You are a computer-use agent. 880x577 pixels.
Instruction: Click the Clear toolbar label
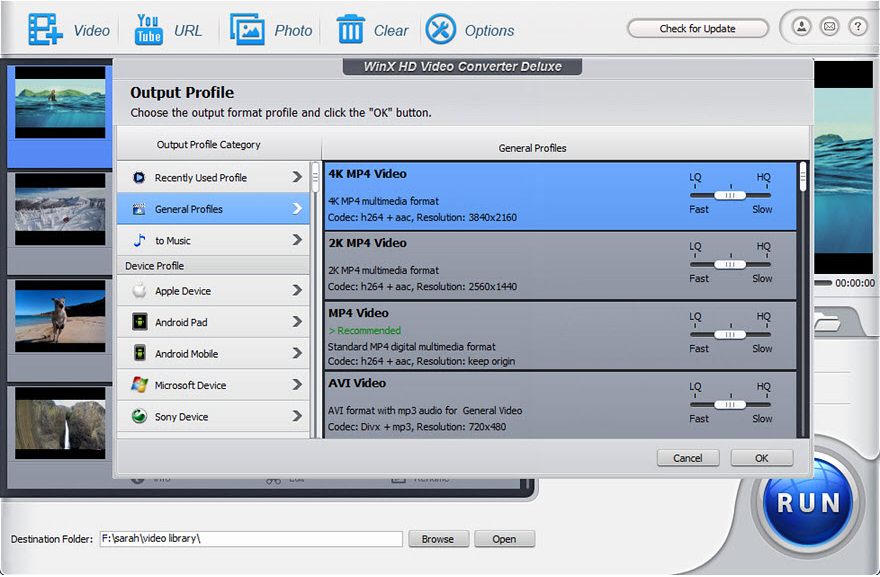click(x=391, y=30)
